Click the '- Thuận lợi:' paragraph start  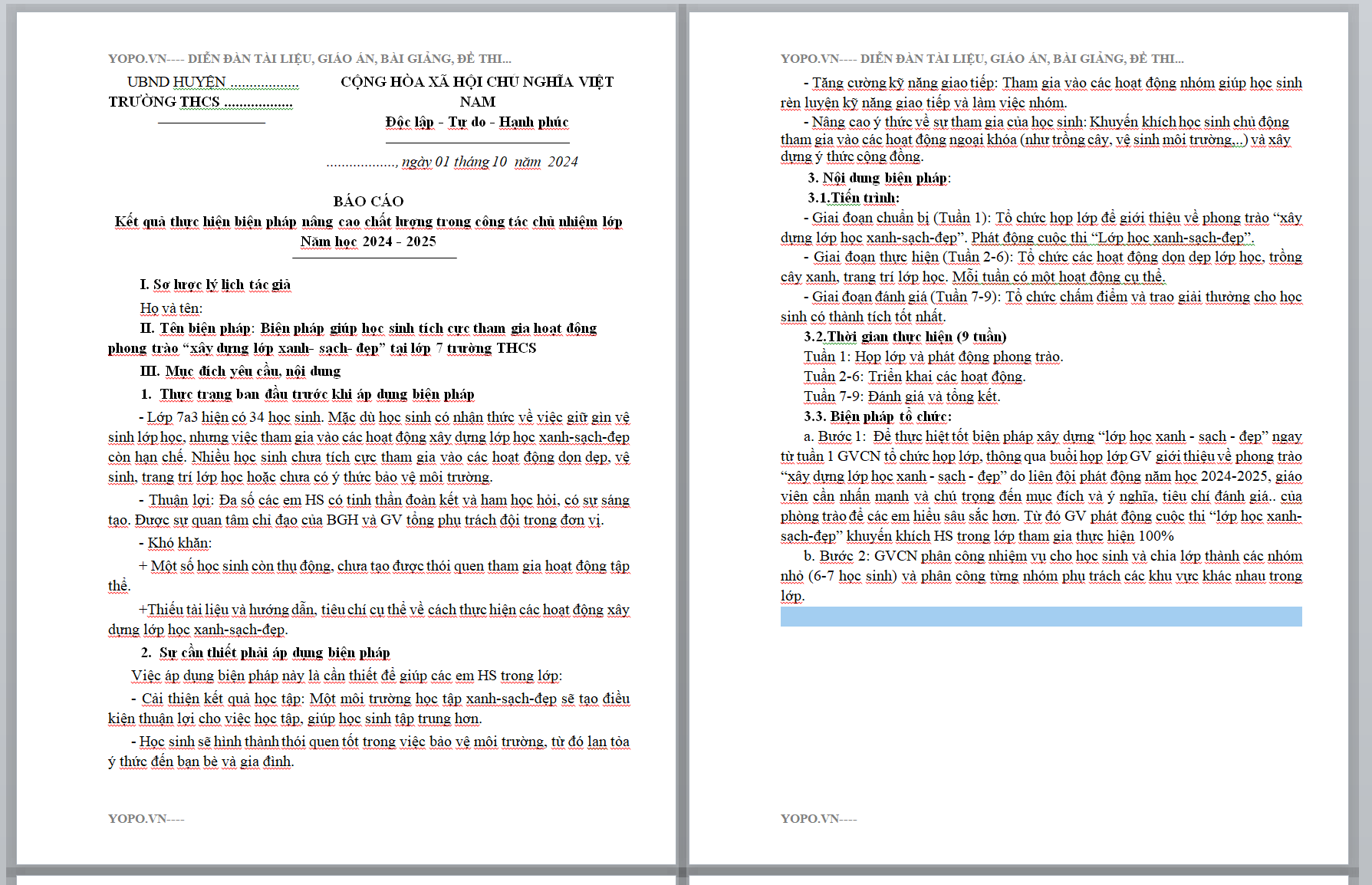click(x=176, y=500)
